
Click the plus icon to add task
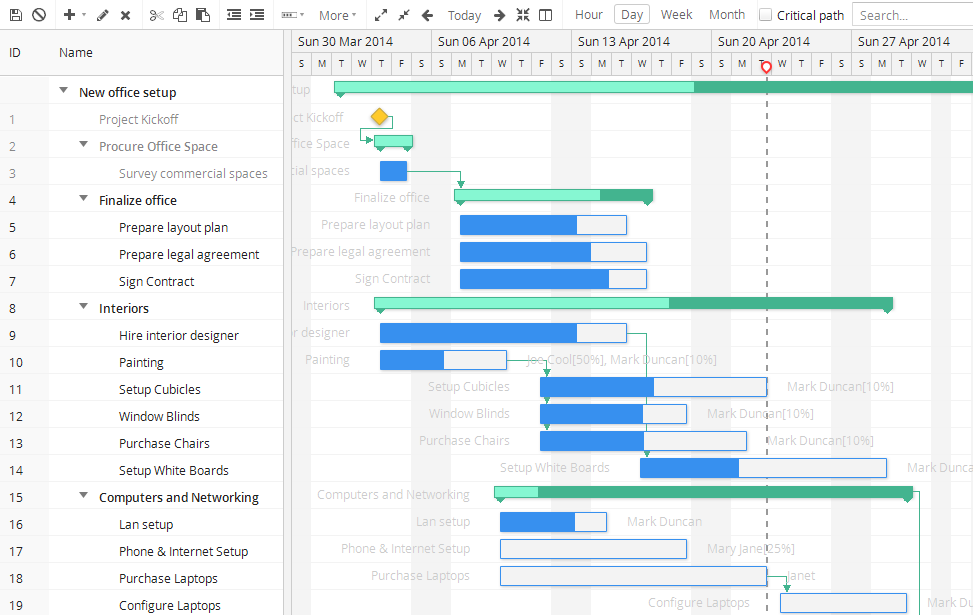(x=70, y=15)
